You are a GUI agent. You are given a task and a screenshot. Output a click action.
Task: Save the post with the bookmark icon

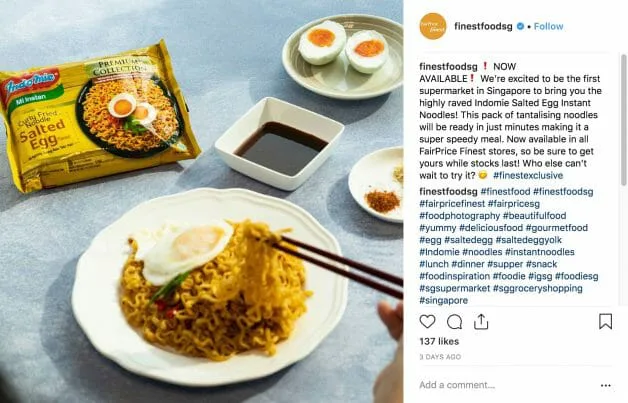point(605,321)
